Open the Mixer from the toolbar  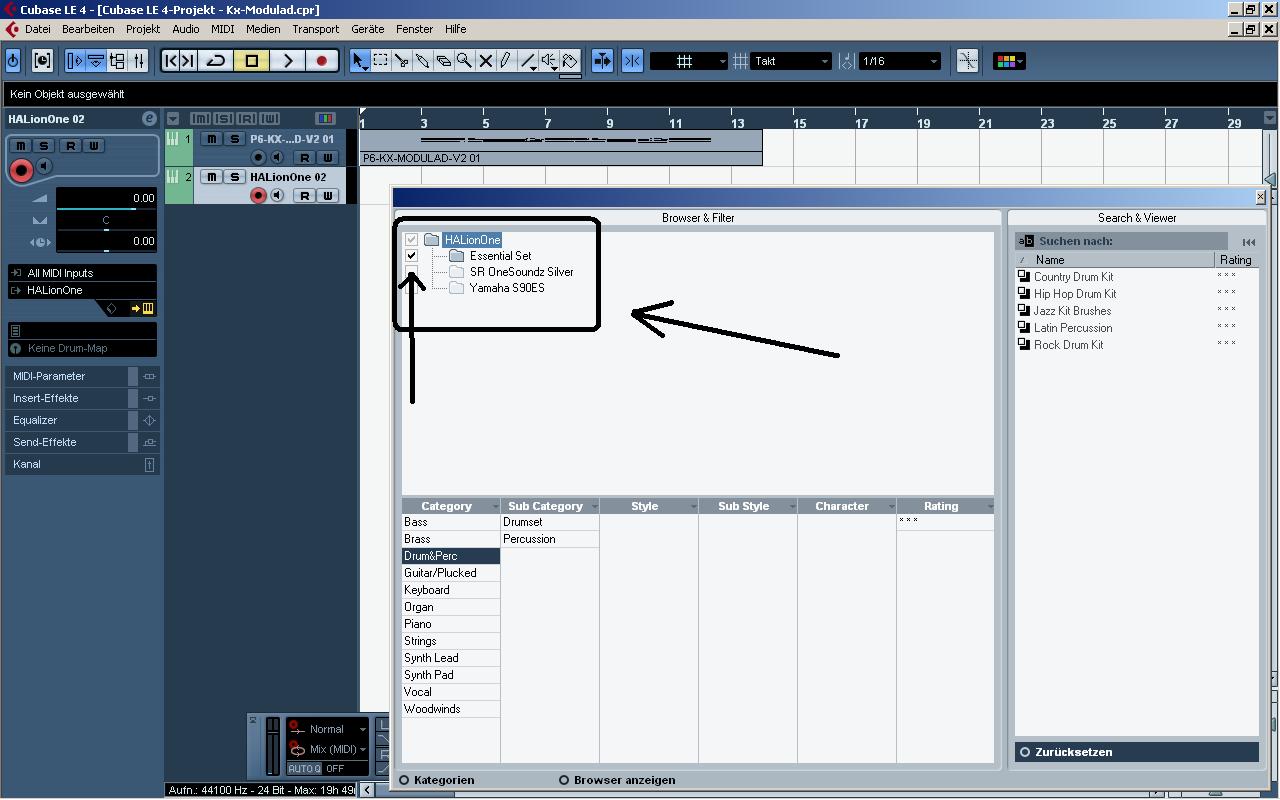[x=139, y=61]
